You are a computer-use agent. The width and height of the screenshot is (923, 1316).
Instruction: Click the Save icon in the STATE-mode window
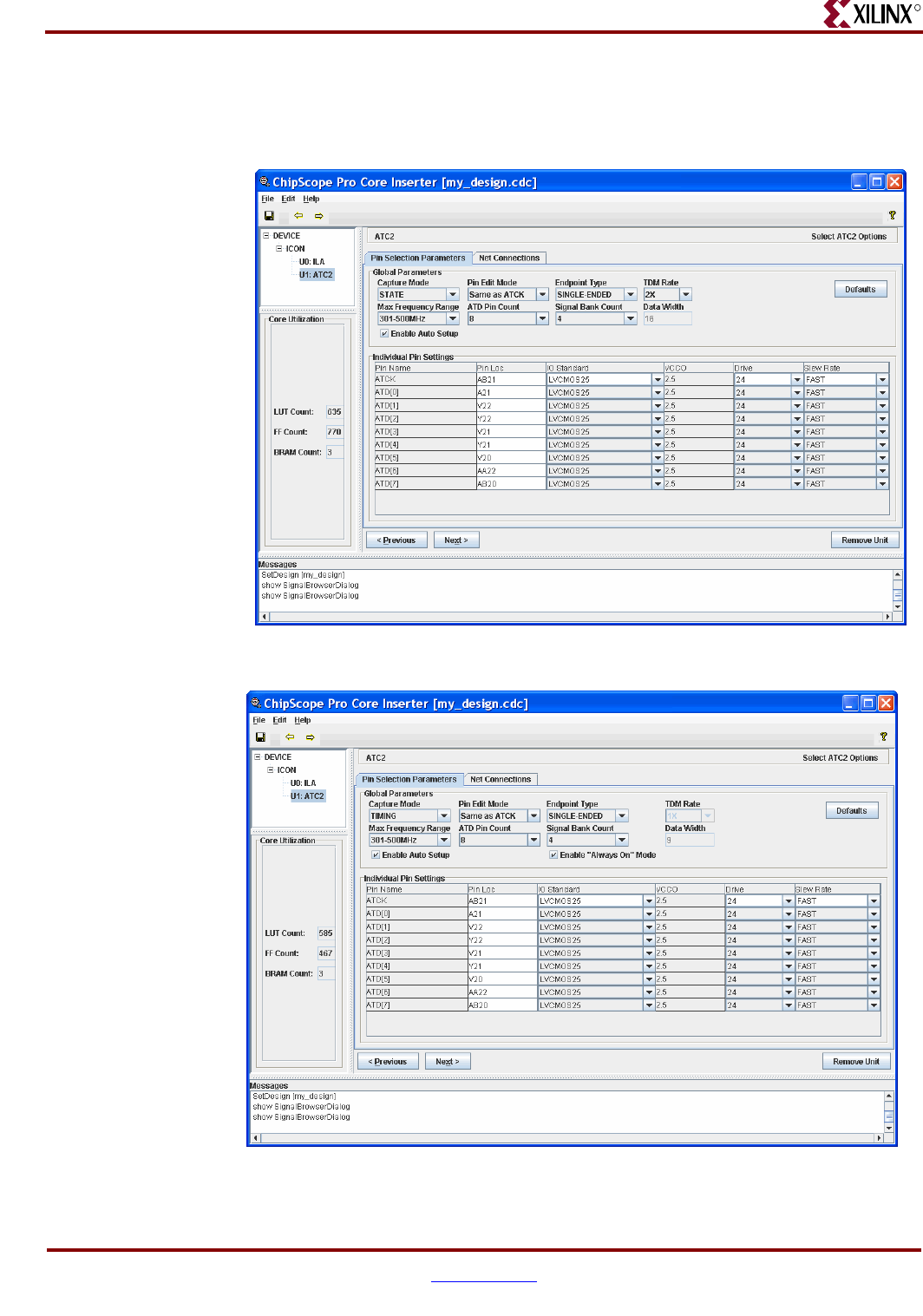pyautogui.click(x=269, y=216)
